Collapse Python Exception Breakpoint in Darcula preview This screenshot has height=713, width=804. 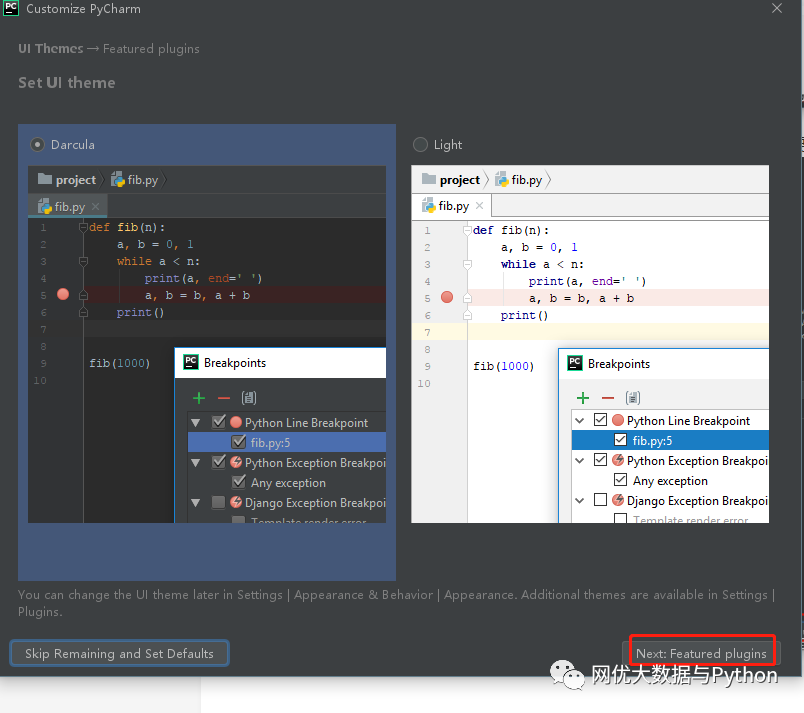pos(195,463)
